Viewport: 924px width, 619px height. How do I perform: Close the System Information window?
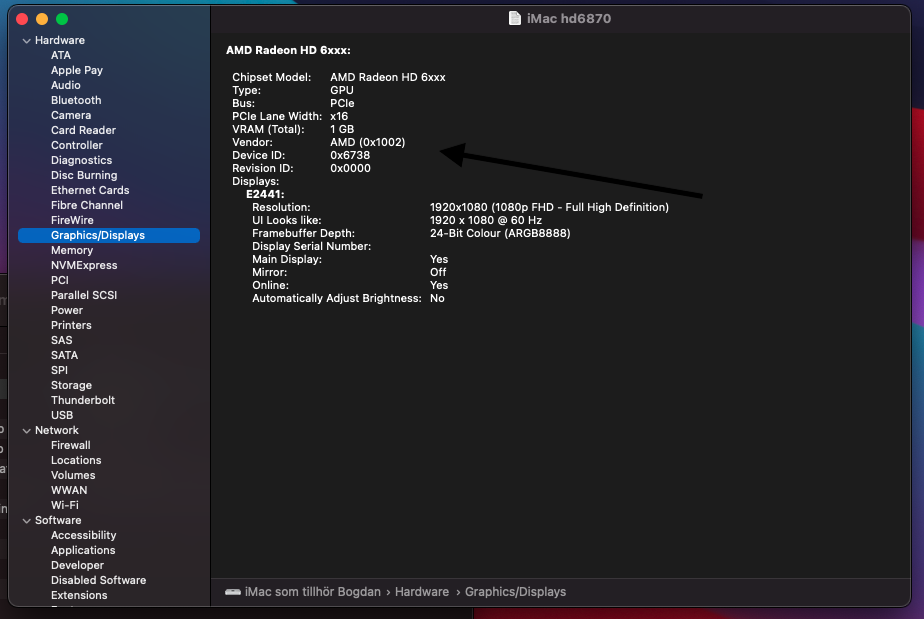22,19
